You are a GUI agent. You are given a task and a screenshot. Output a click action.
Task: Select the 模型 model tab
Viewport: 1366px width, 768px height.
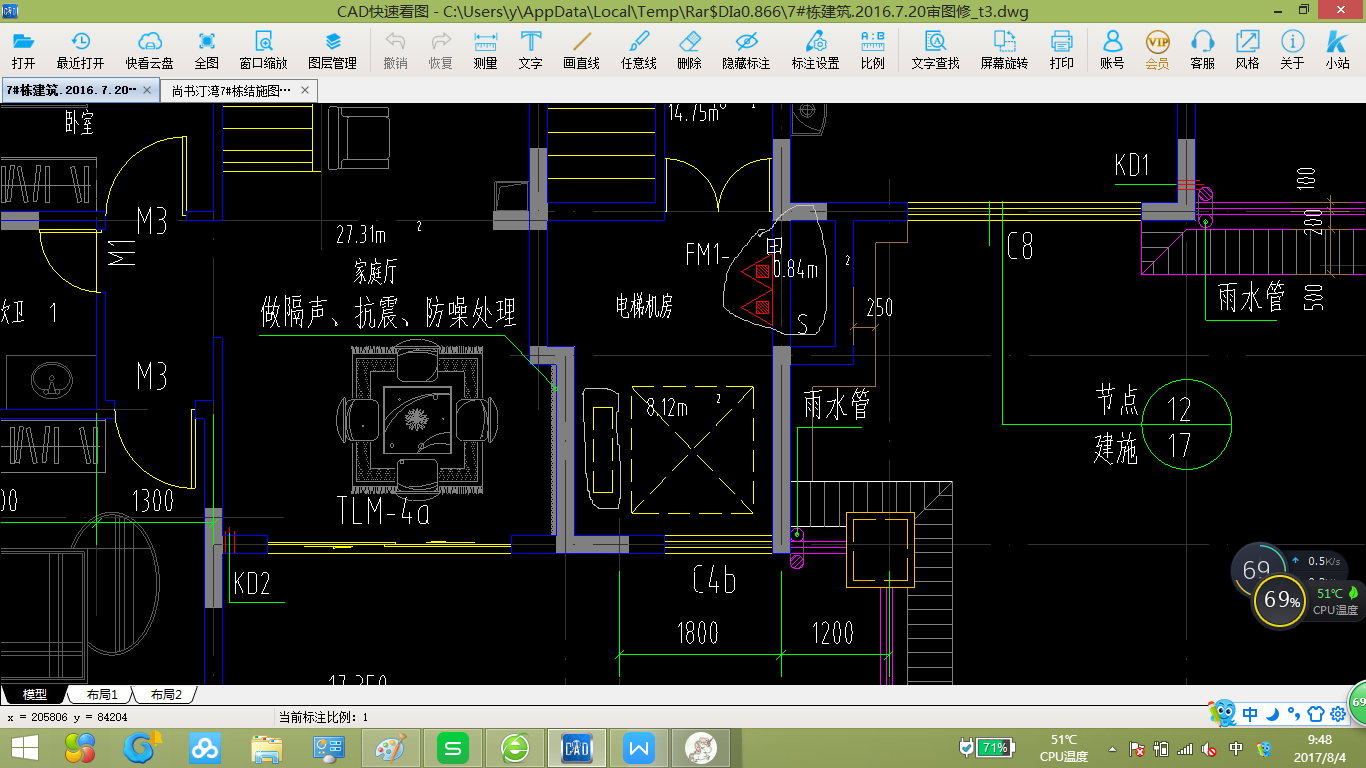tap(35, 694)
